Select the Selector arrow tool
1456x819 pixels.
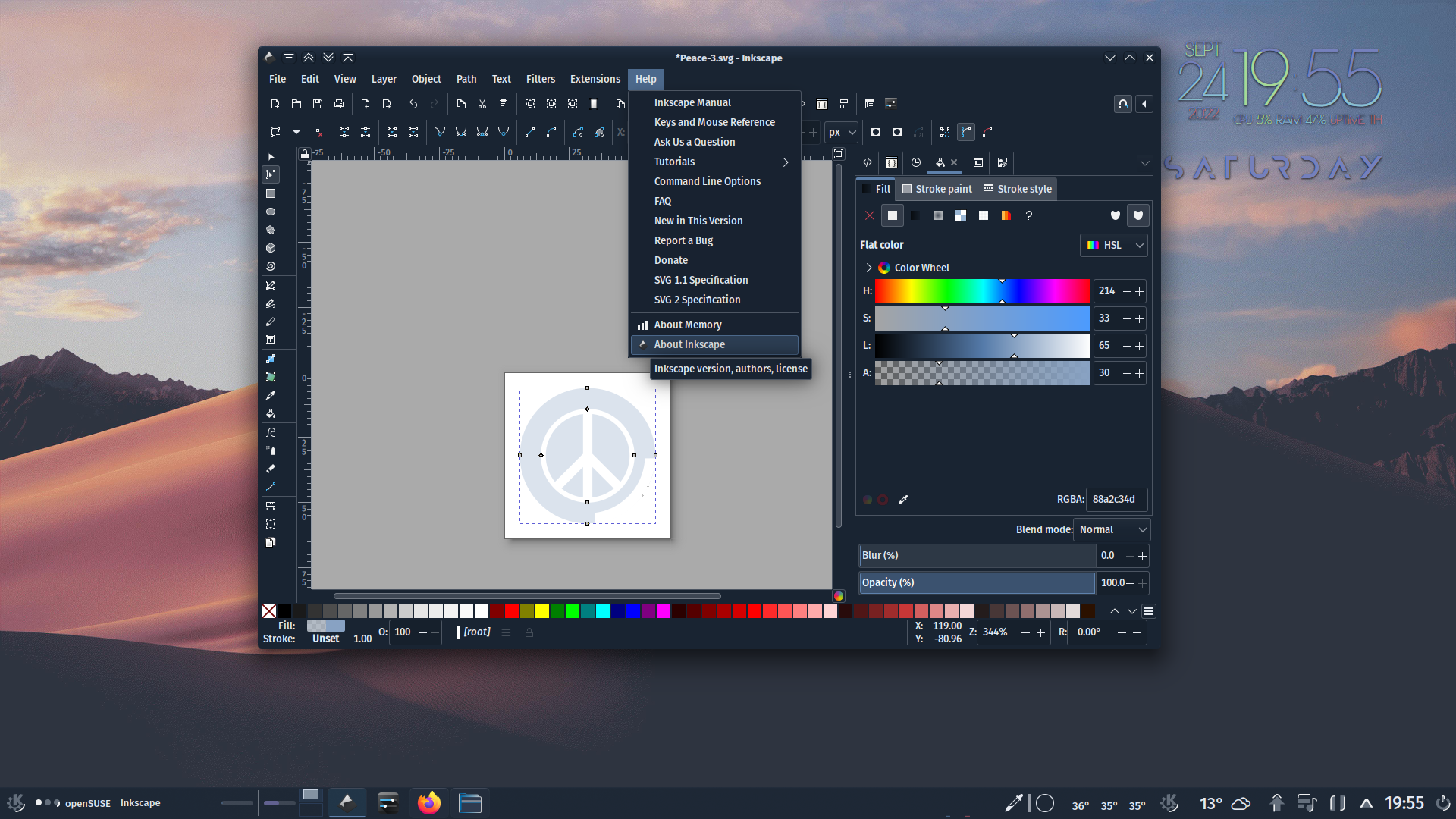271,156
